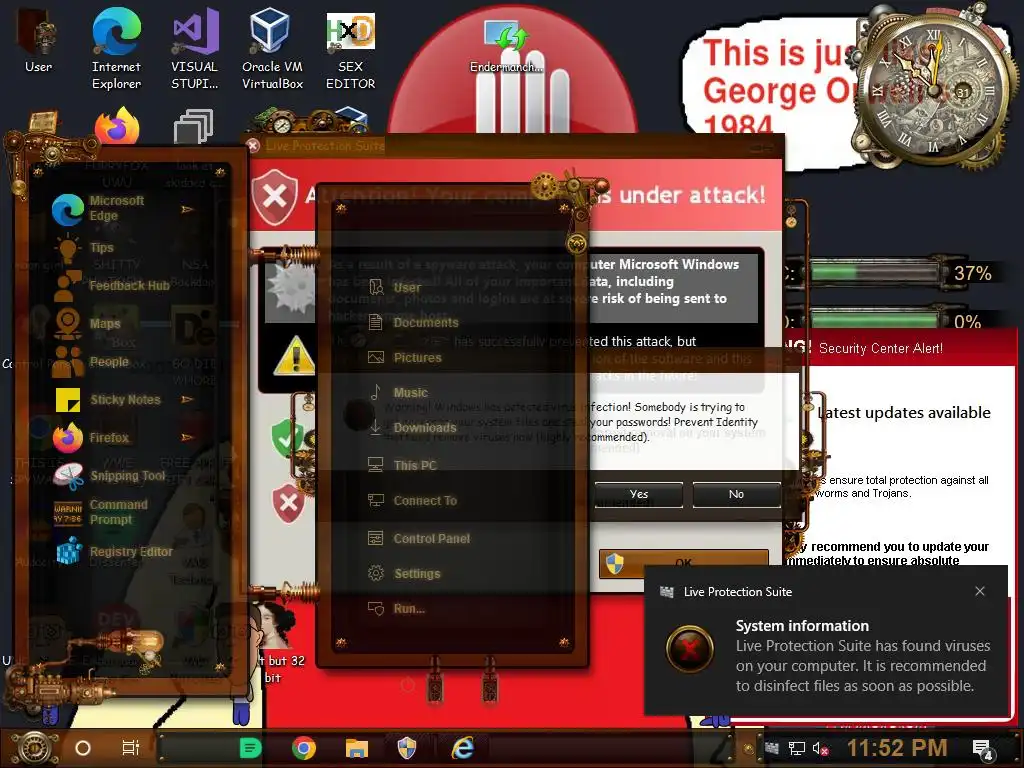Viewport: 1024px width, 768px height.
Task: Expand the Microsoft Edge jump list arrow
Action: click(x=187, y=209)
